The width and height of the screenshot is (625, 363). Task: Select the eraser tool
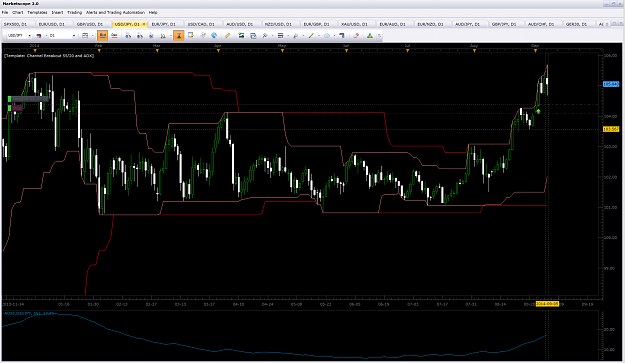[356, 36]
